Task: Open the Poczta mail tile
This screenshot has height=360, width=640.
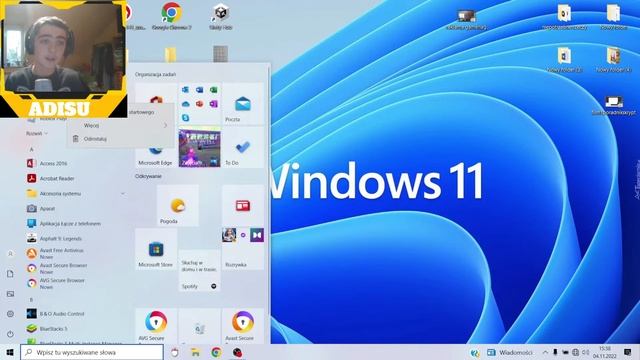Action: pyautogui.click(x=243, y=104)
